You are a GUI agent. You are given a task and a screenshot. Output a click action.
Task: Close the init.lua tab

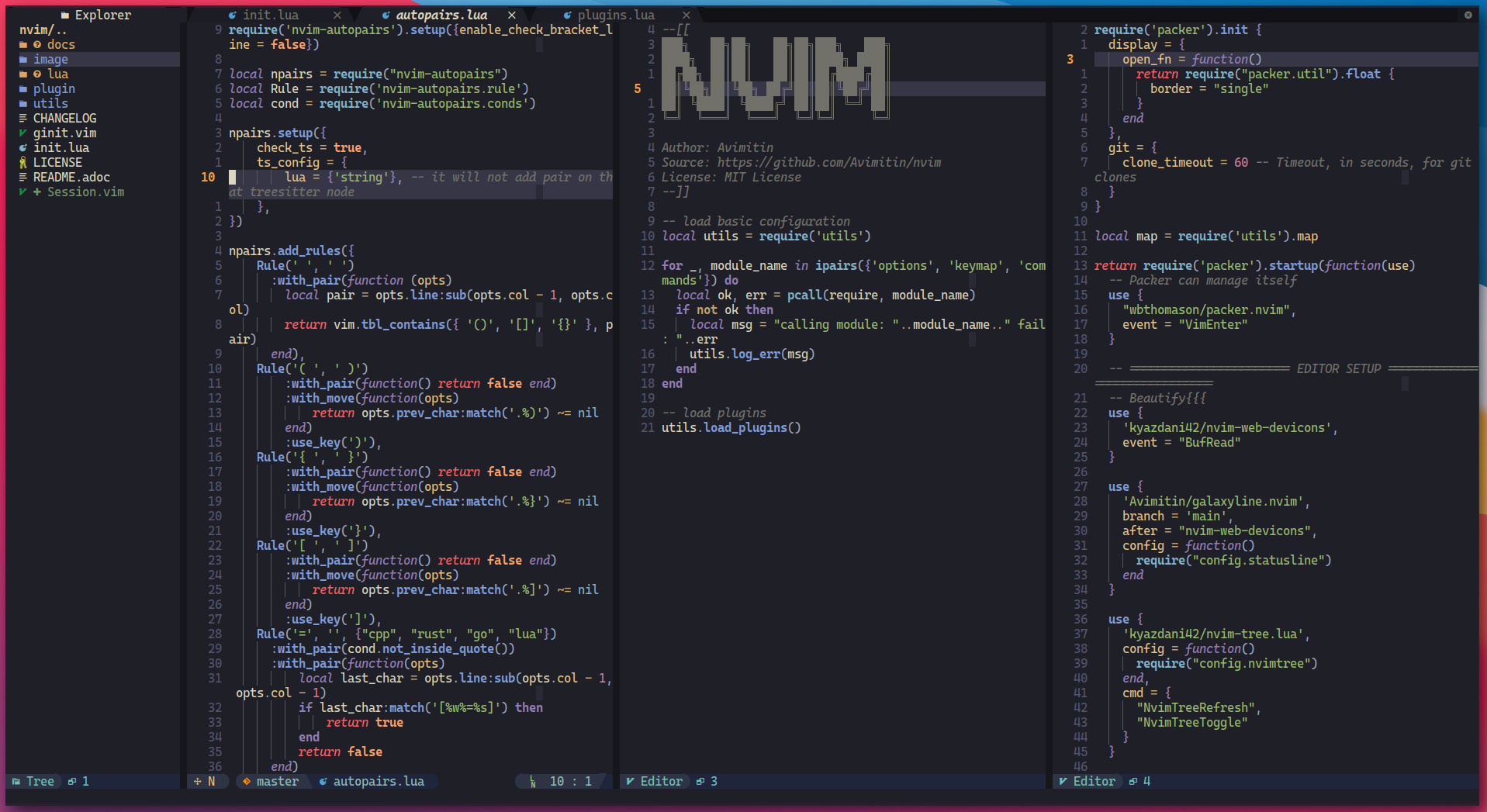(x=337, y=16)
